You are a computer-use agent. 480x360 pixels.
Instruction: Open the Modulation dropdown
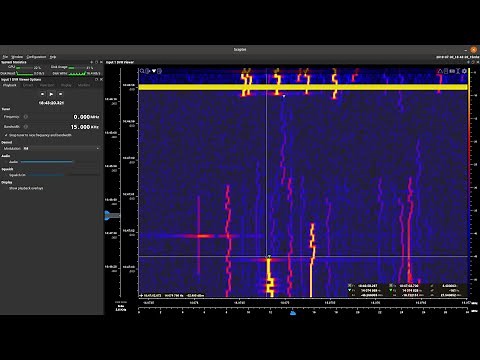click(x=61, y=148)
